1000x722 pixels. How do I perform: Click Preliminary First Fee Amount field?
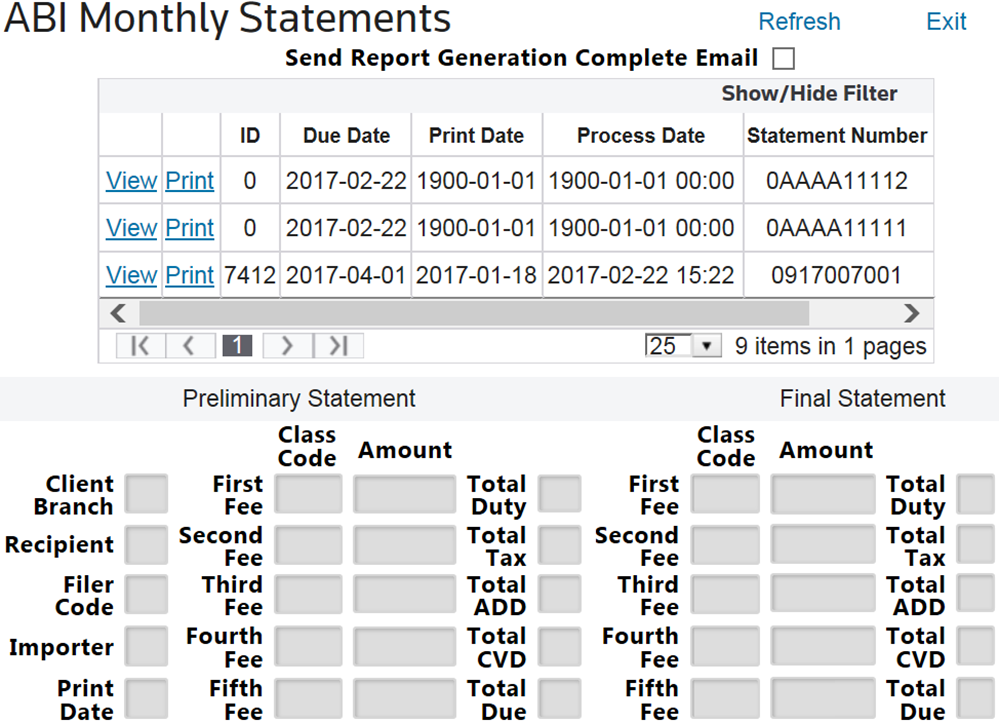click(x=404, y=495)
